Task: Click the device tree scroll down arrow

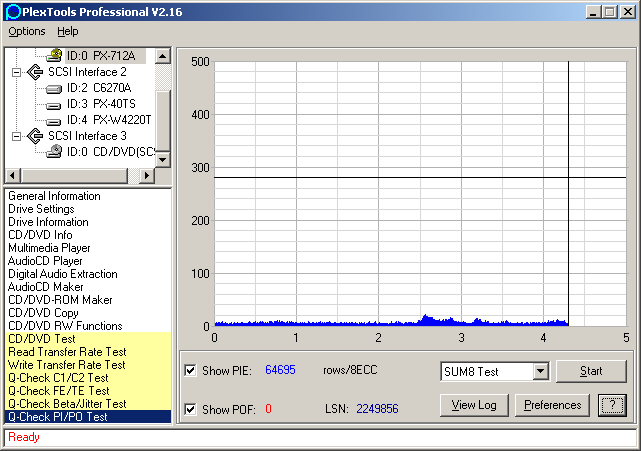Action: [163, 159]
